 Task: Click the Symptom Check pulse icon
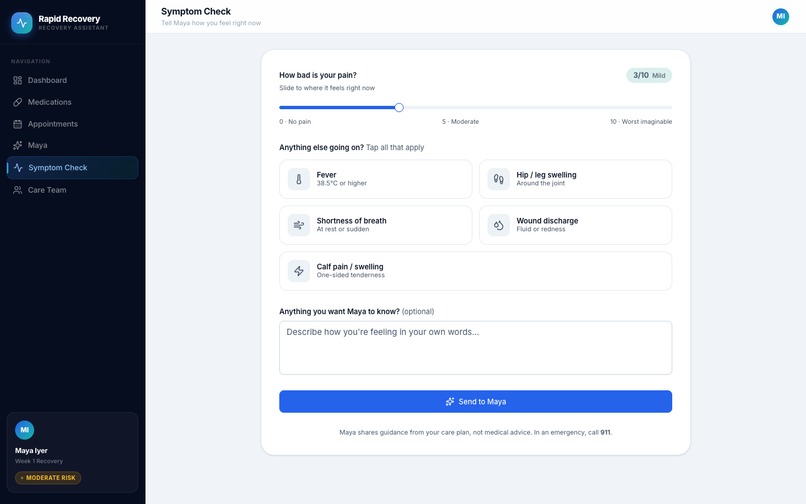coord(18,168)
